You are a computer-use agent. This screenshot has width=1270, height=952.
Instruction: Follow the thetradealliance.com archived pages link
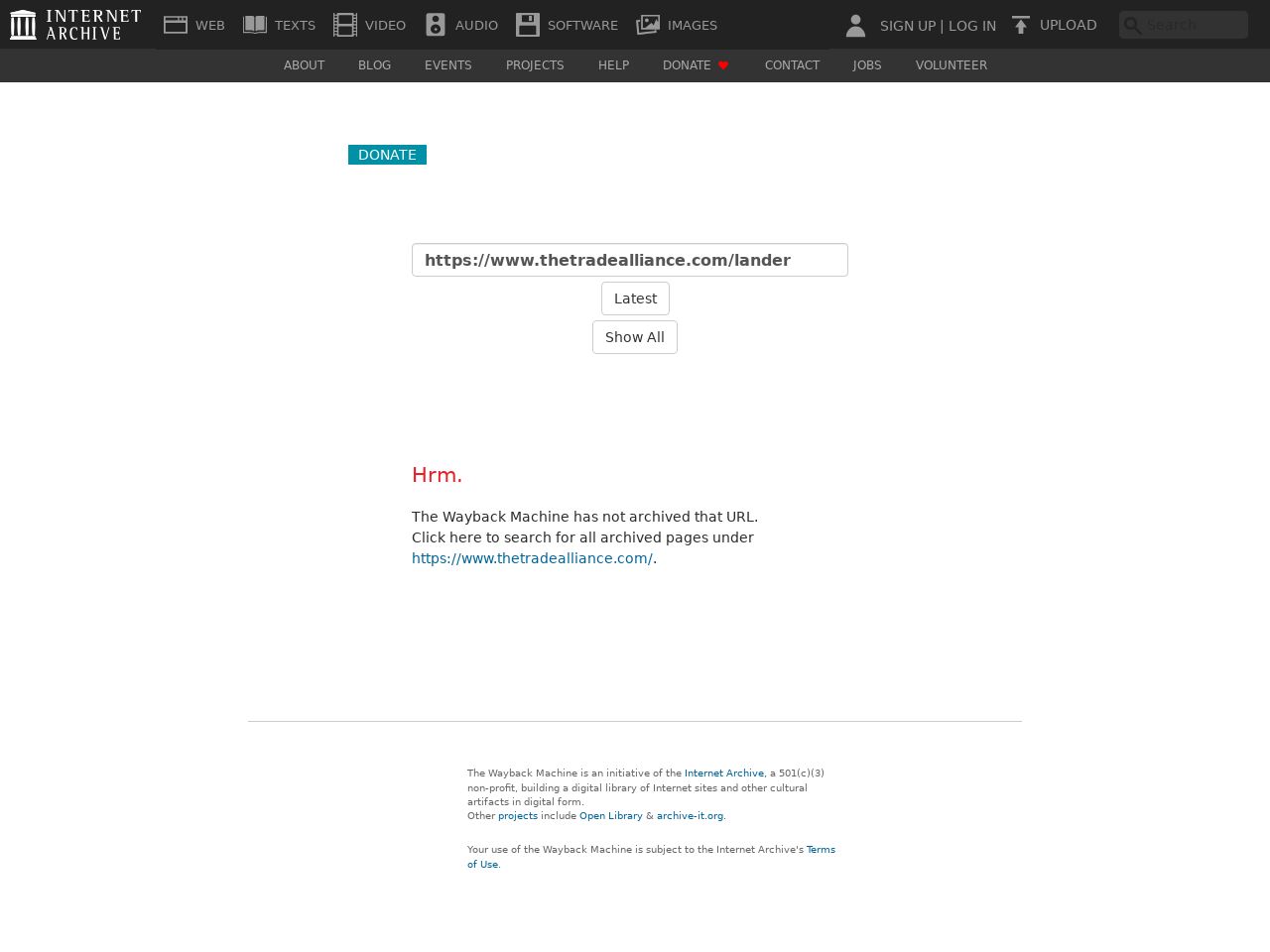pyautogui.click(x=532, y=558)
